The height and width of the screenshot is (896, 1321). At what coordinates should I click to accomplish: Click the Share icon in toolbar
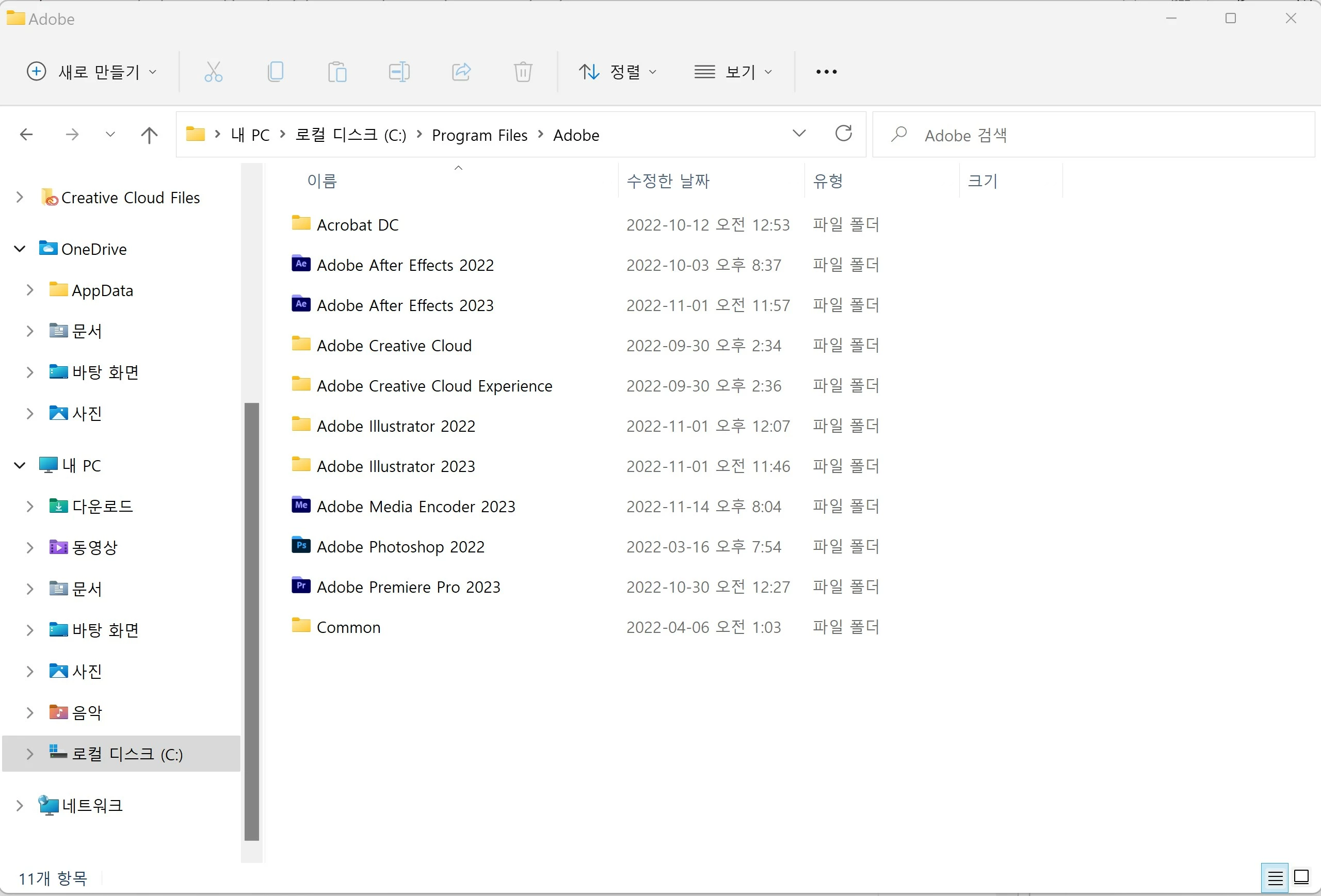click(x=461, y=72)
